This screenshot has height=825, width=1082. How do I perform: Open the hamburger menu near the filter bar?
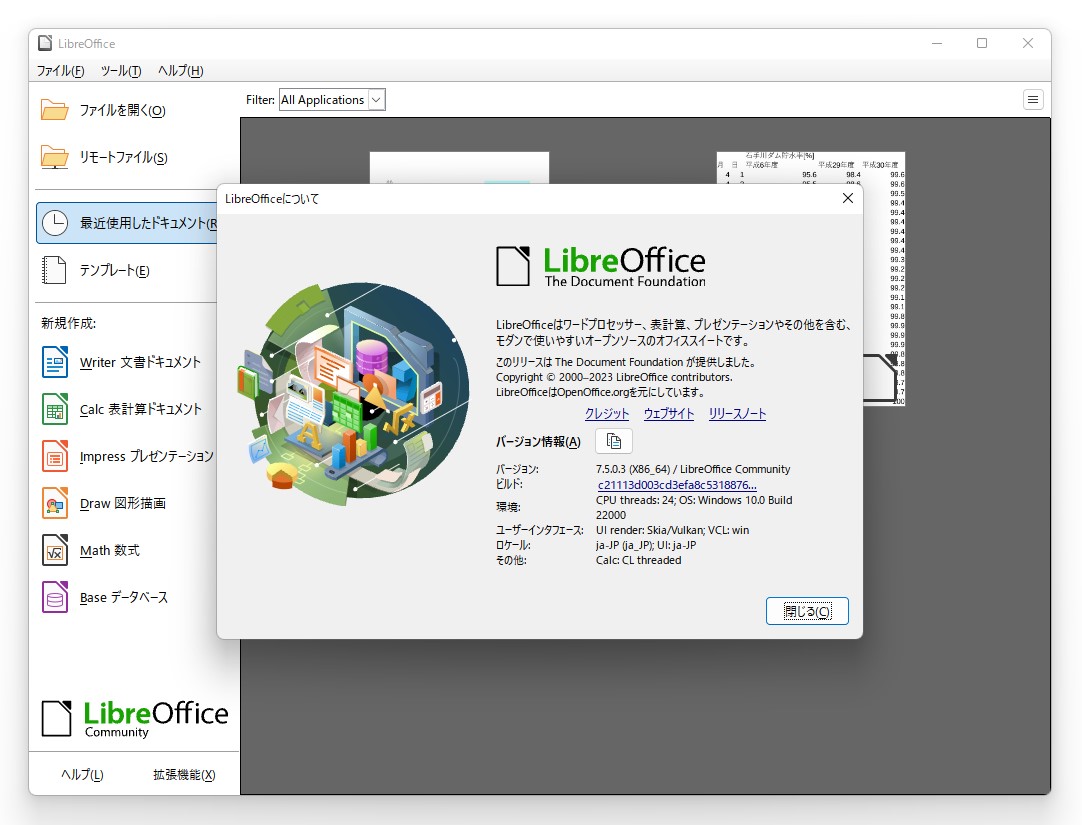pos(1033,99)
